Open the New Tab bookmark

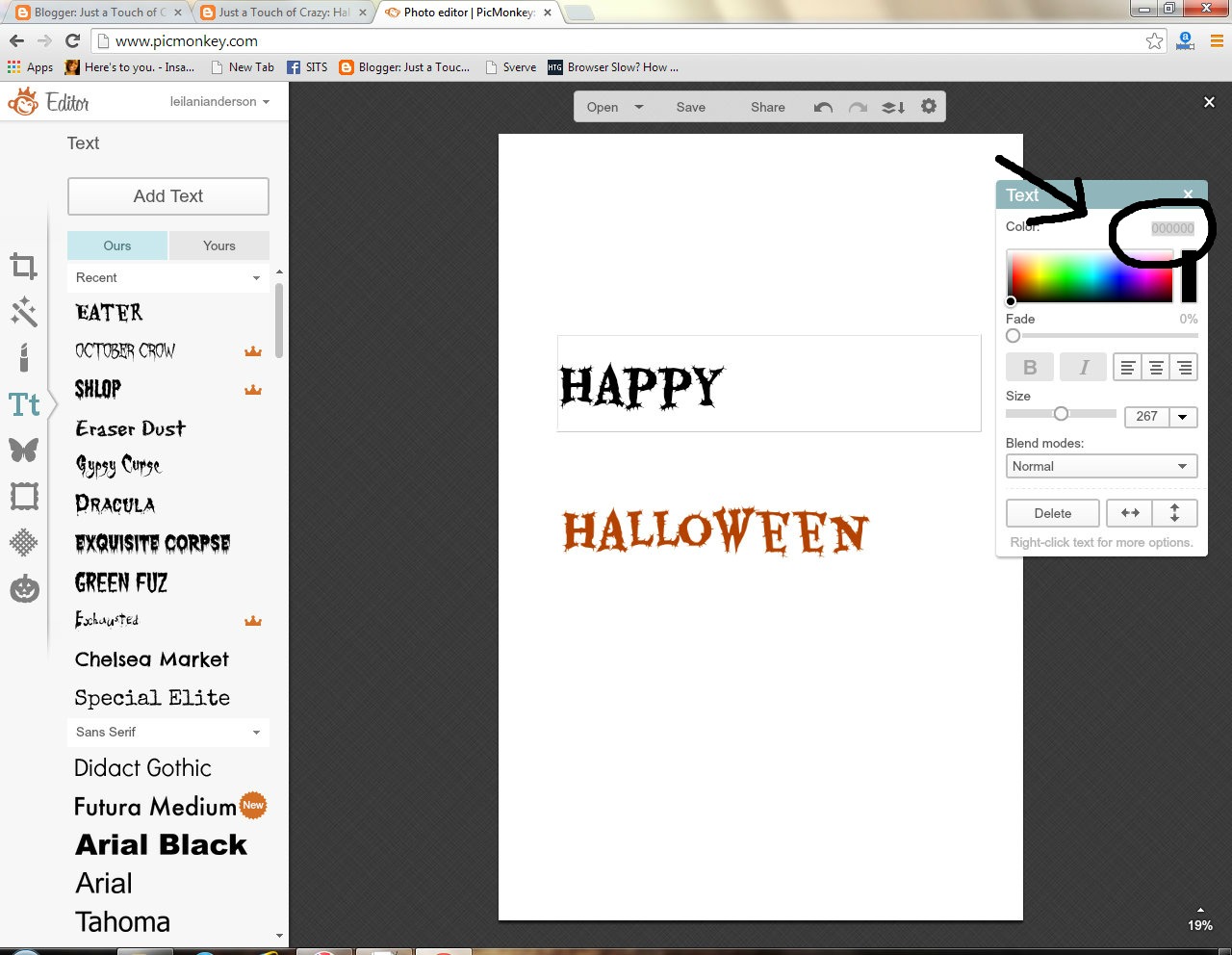tap(243, 67)
